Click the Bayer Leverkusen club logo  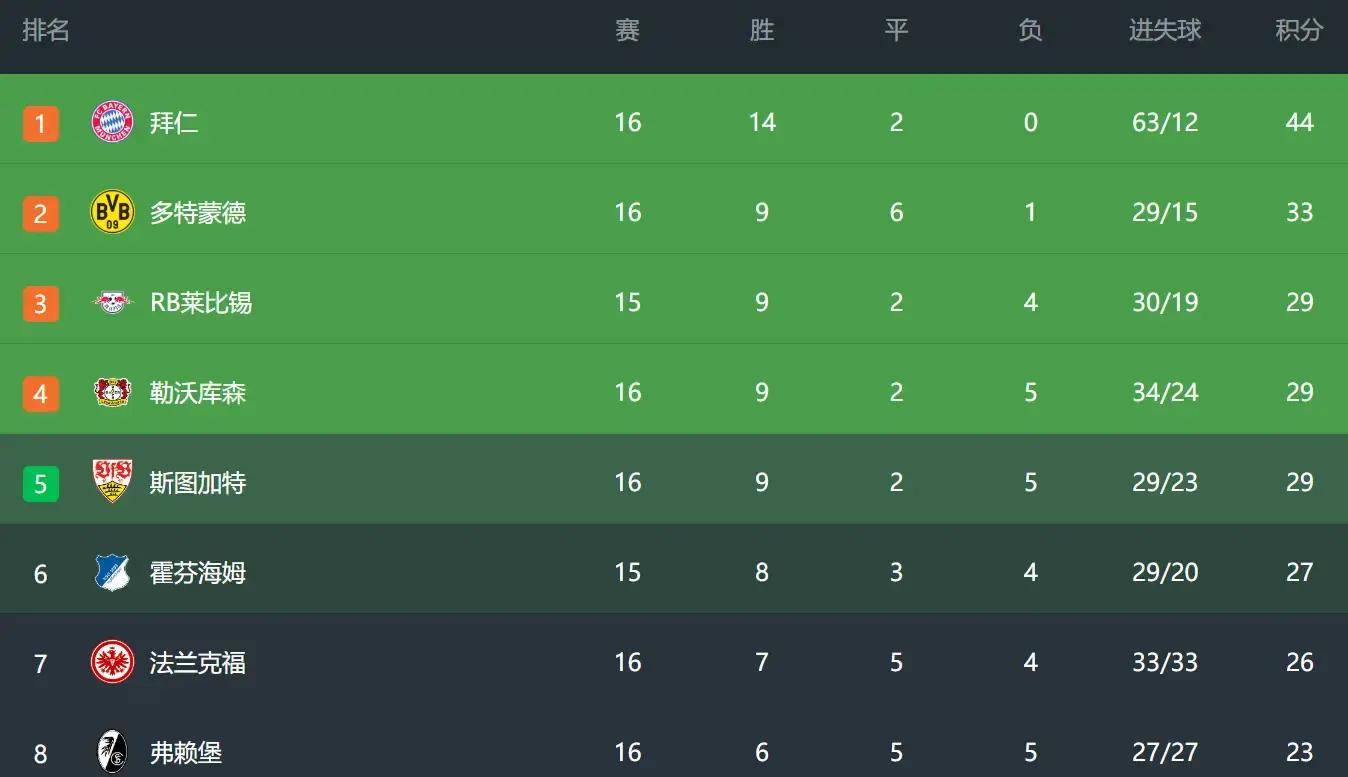point(112,392)
